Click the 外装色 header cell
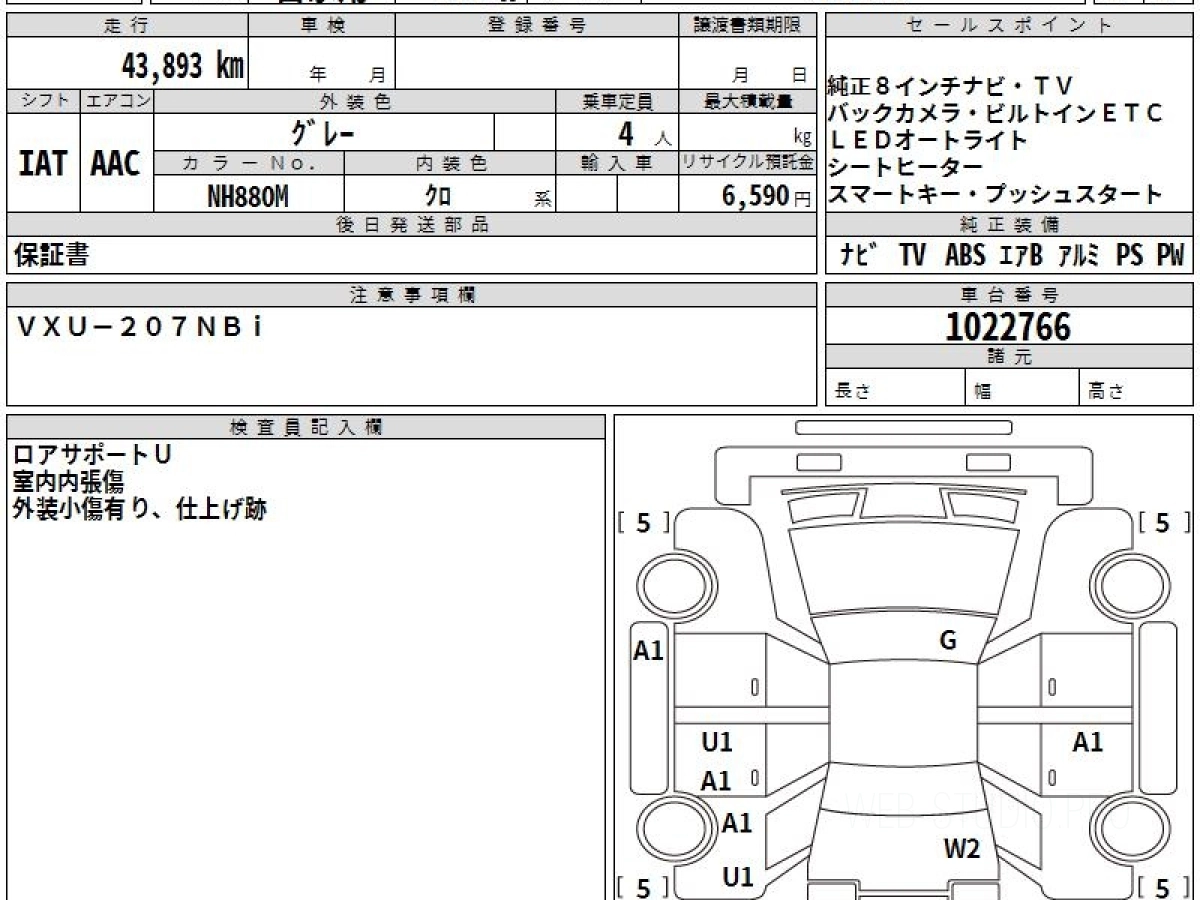Image resolution: width=1200 pixels, height=900 pixels. pos(356,101)
